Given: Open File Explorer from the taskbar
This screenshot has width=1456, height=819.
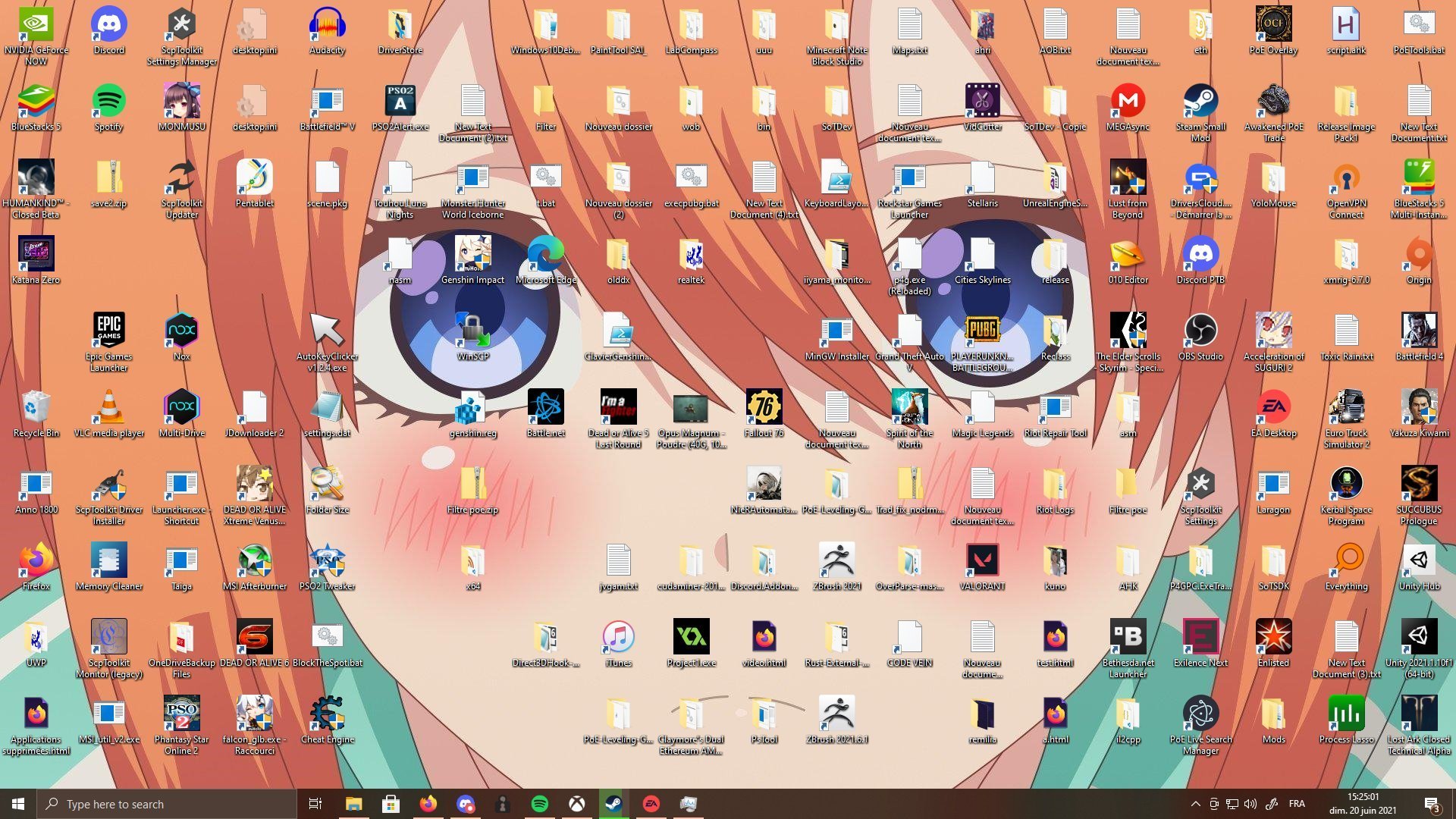Looking at the screenshot, I should click(353, 804).
